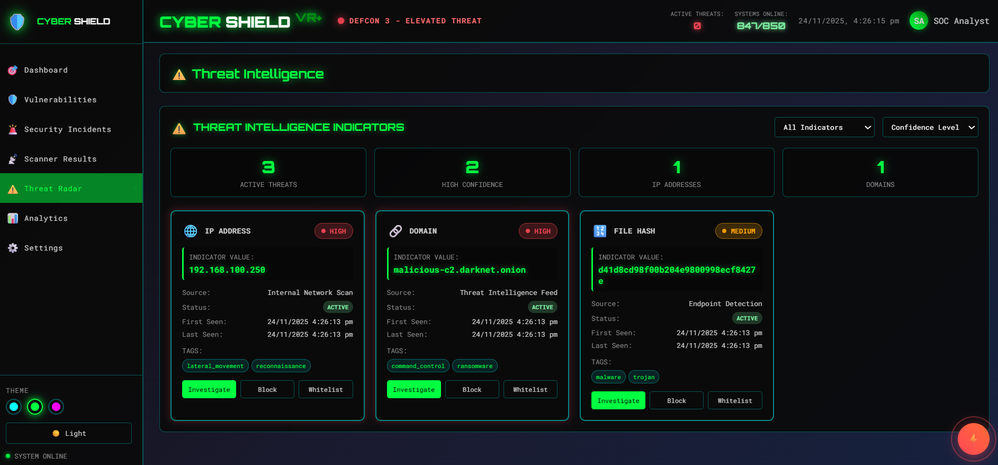Open the Analytics chart icon
Image resolution: width=998 pixels, height=465 pixels.
pos(12,218)
